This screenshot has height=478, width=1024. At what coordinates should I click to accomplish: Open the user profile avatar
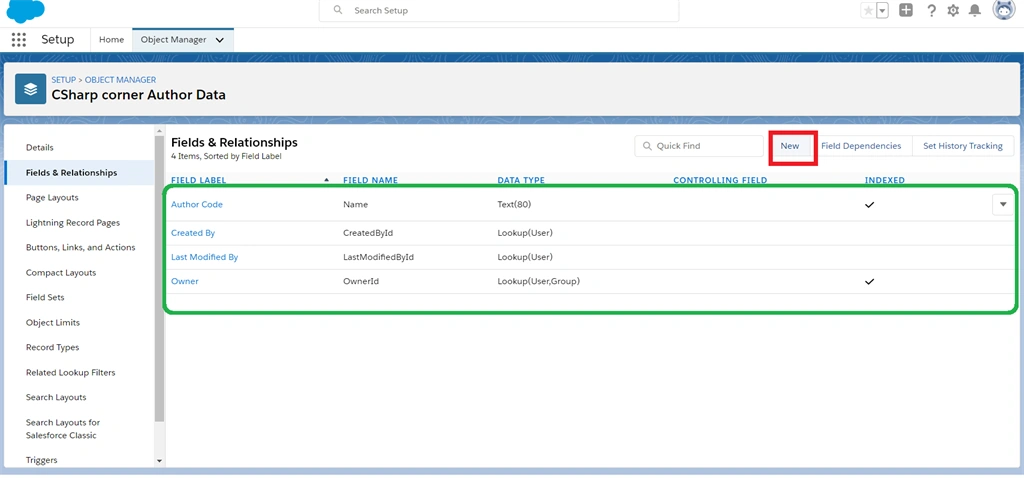tap(1004, 10)
